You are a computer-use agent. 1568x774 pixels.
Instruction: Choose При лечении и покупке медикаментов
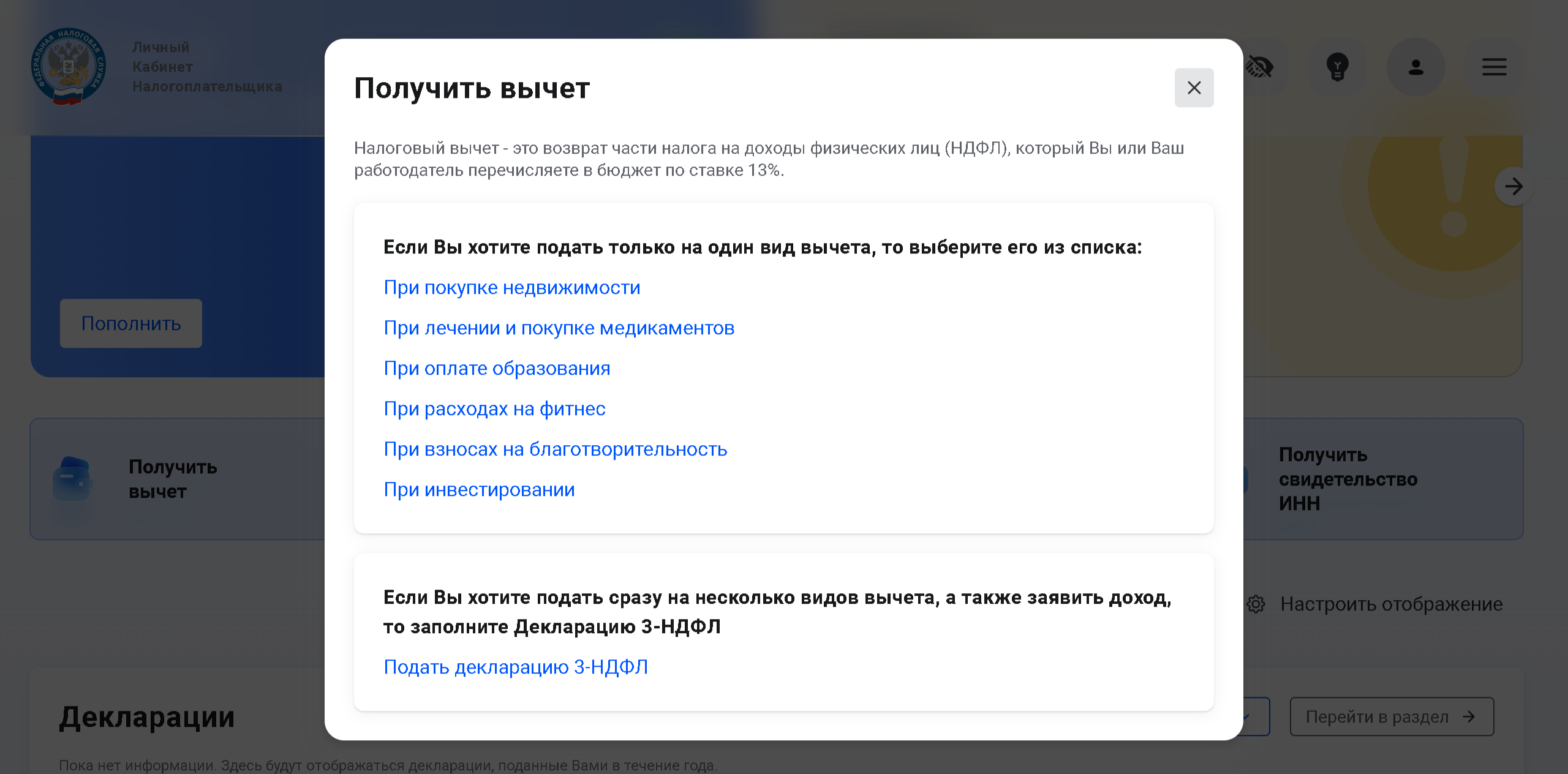click(559, 328)
